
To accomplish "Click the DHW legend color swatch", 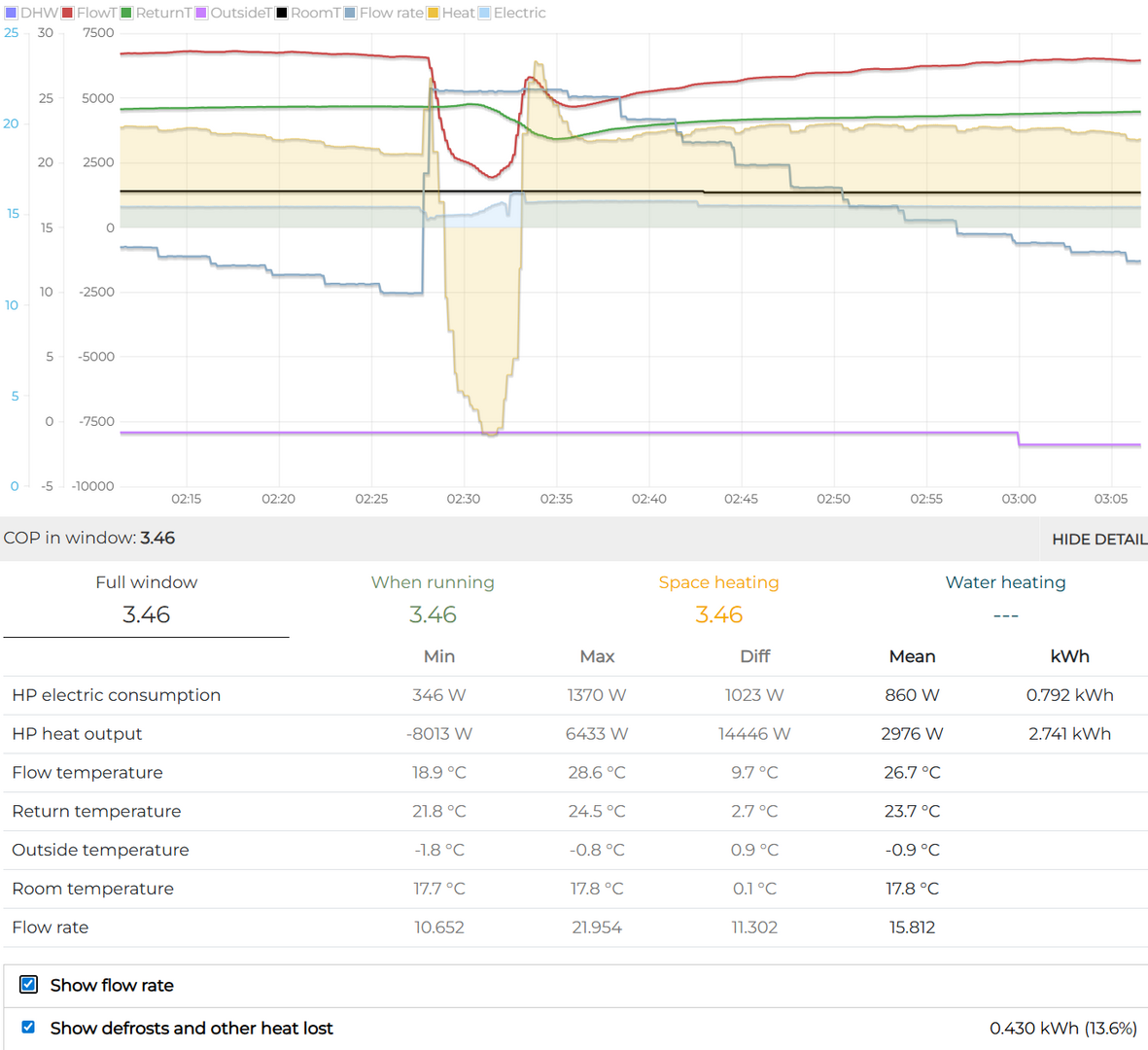I will pos(12,13).
